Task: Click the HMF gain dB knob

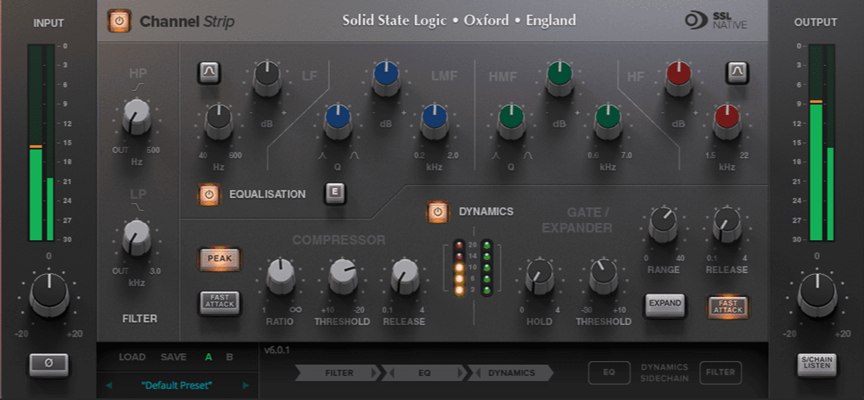Action: 560,78
